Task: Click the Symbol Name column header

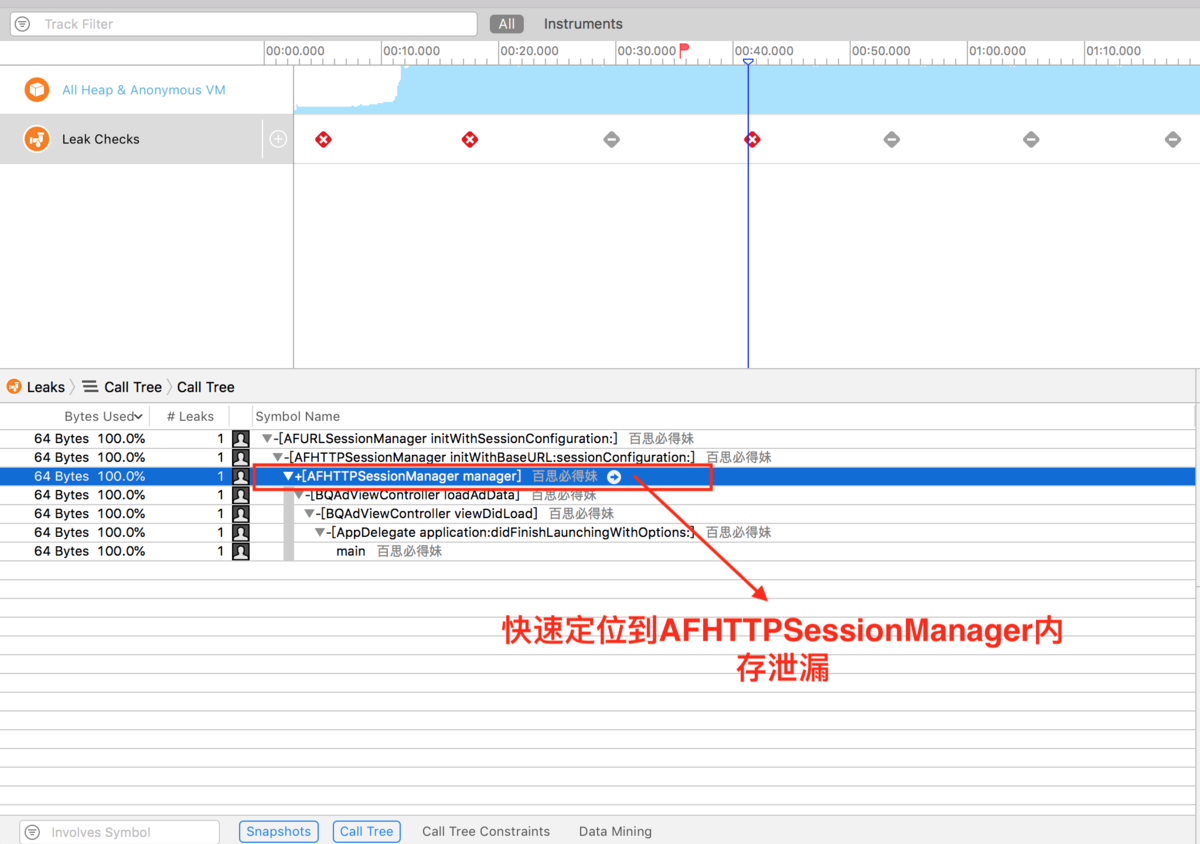Action: point(298,416)
